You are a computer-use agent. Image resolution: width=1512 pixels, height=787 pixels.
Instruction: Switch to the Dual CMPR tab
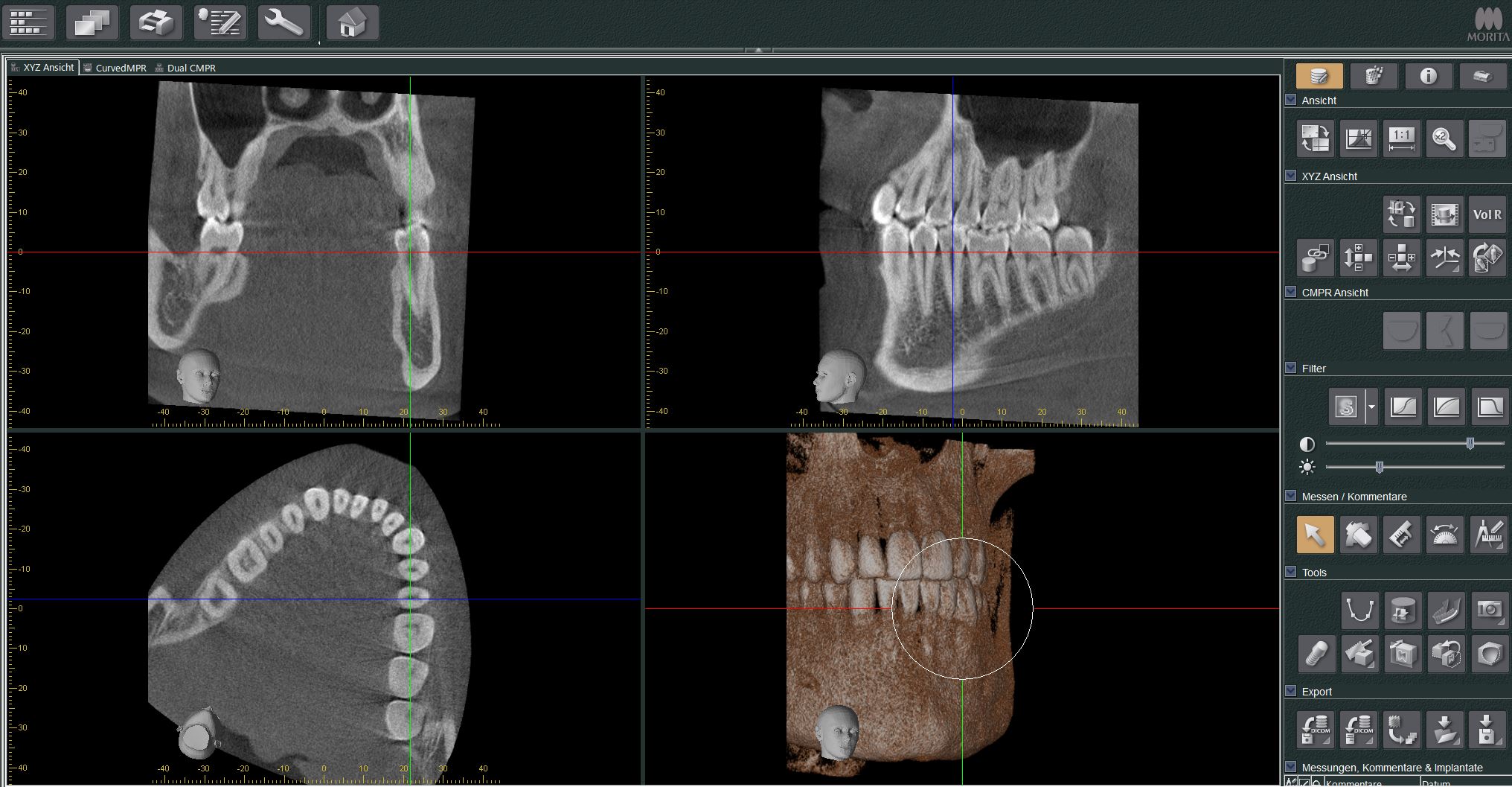(x=190, y=68)
